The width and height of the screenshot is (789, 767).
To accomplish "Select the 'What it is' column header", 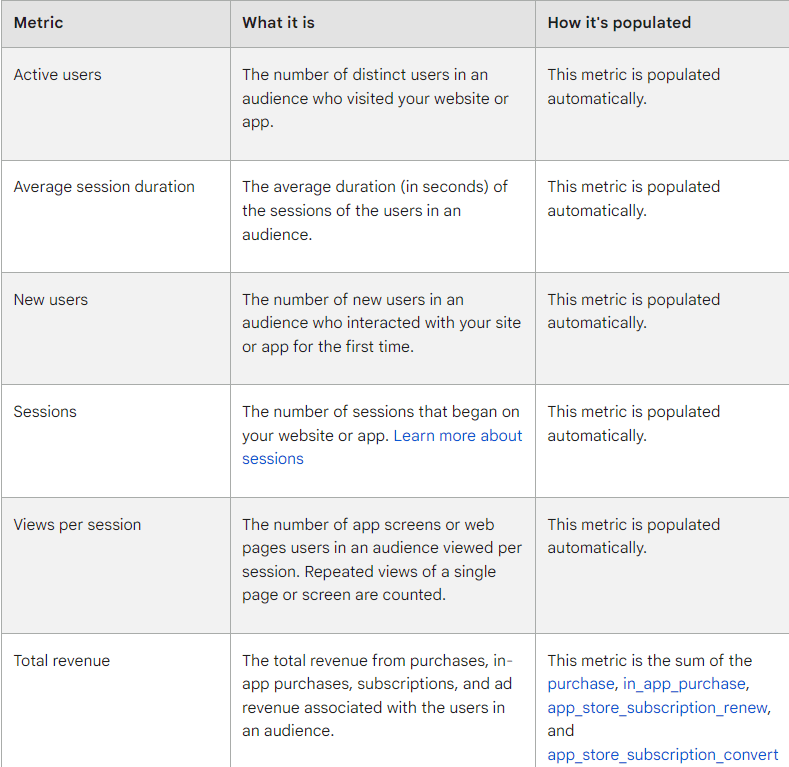I will pos(278,22).
